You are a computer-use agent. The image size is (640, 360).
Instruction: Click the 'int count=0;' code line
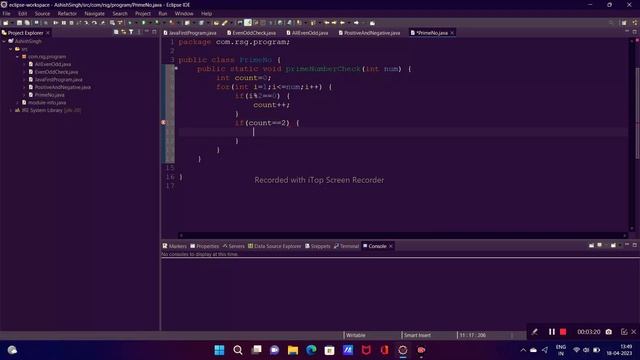[x=243, y=78]
